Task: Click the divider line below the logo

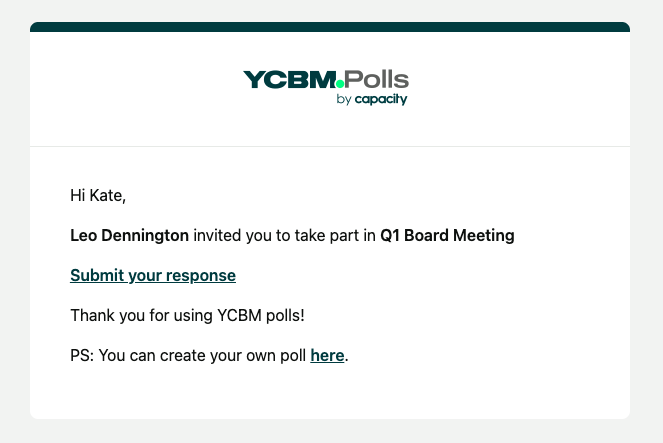Action: tap(330, 146)
